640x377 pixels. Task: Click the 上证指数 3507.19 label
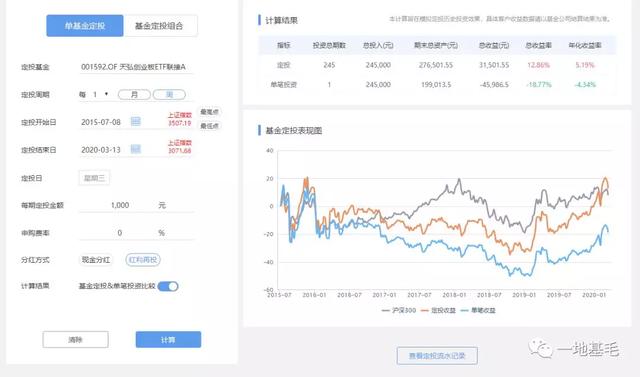pos(180,119)
